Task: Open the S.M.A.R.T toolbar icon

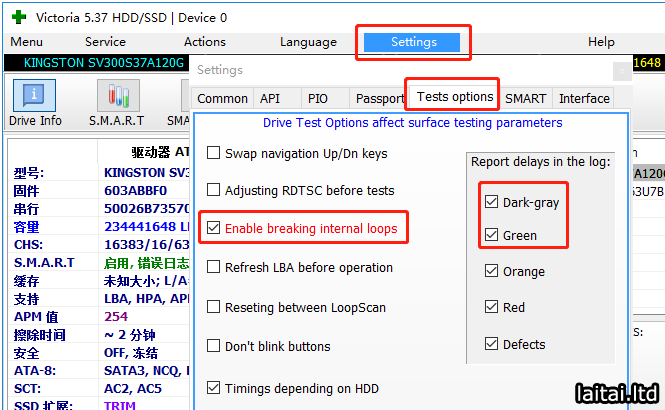Action: click(118, 97)
